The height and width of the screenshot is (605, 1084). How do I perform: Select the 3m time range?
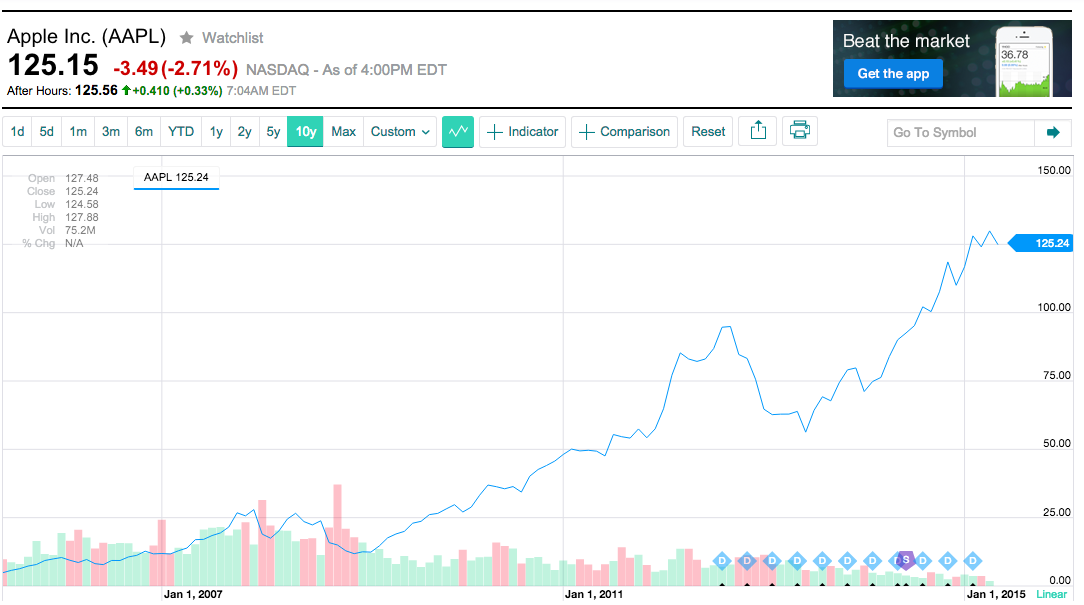tap(111, 131)
